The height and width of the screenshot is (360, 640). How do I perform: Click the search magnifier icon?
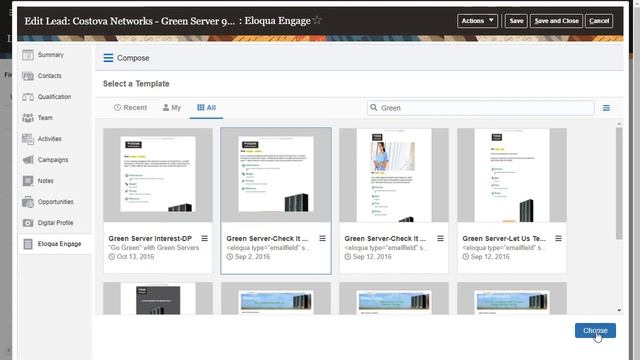pyautogui.click(x=373, y=107)
